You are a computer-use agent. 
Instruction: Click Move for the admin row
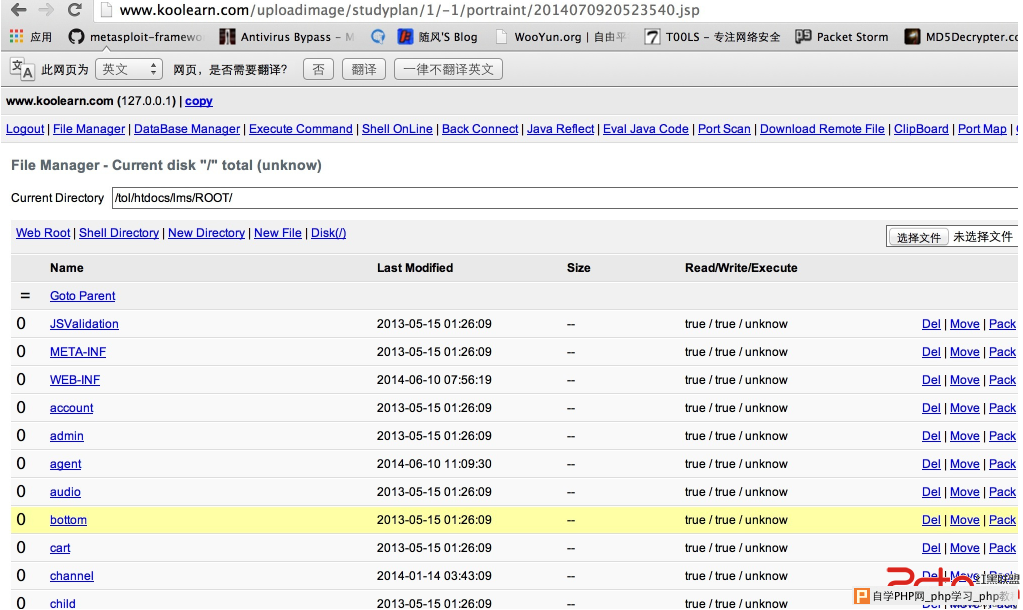coord(965,436)
